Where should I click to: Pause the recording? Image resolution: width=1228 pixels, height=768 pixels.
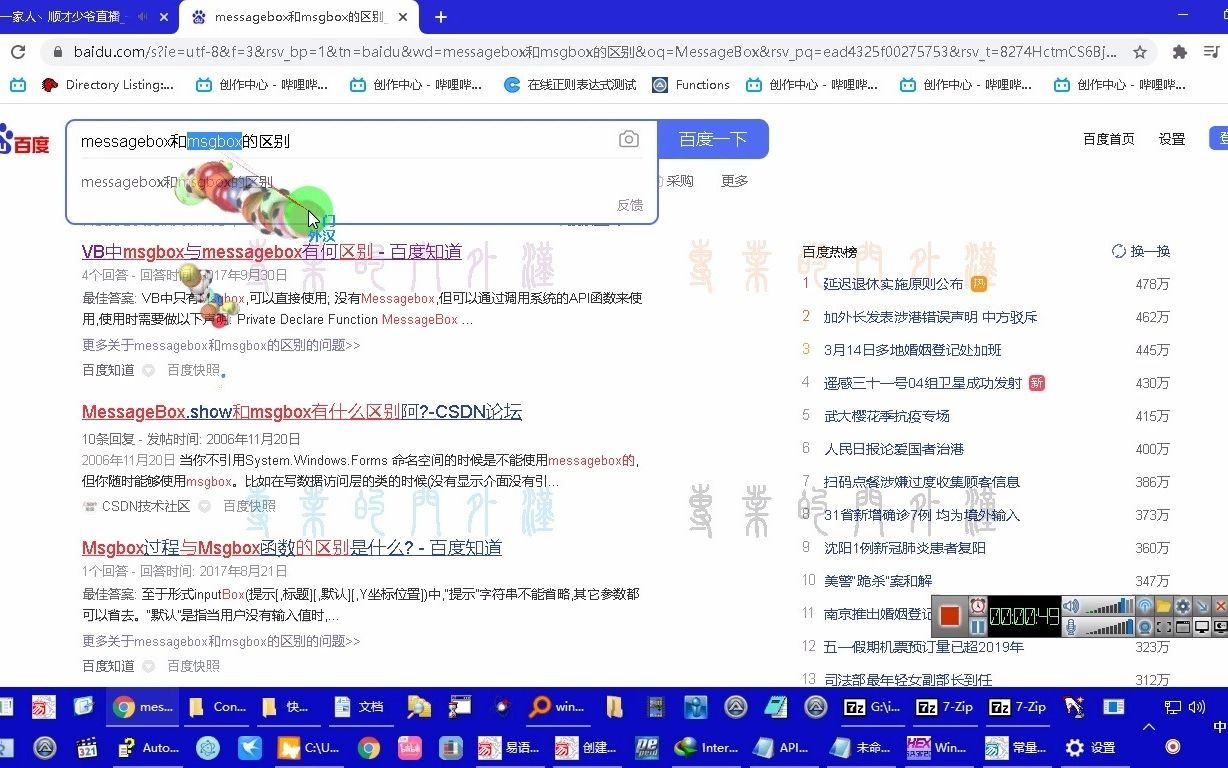(978, 626)
